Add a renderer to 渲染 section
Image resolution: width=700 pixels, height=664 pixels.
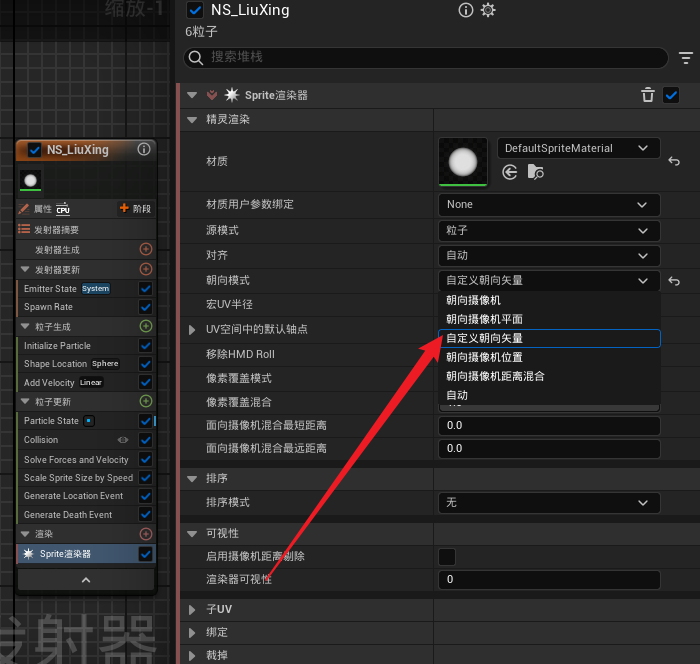[x=146, y=534]
